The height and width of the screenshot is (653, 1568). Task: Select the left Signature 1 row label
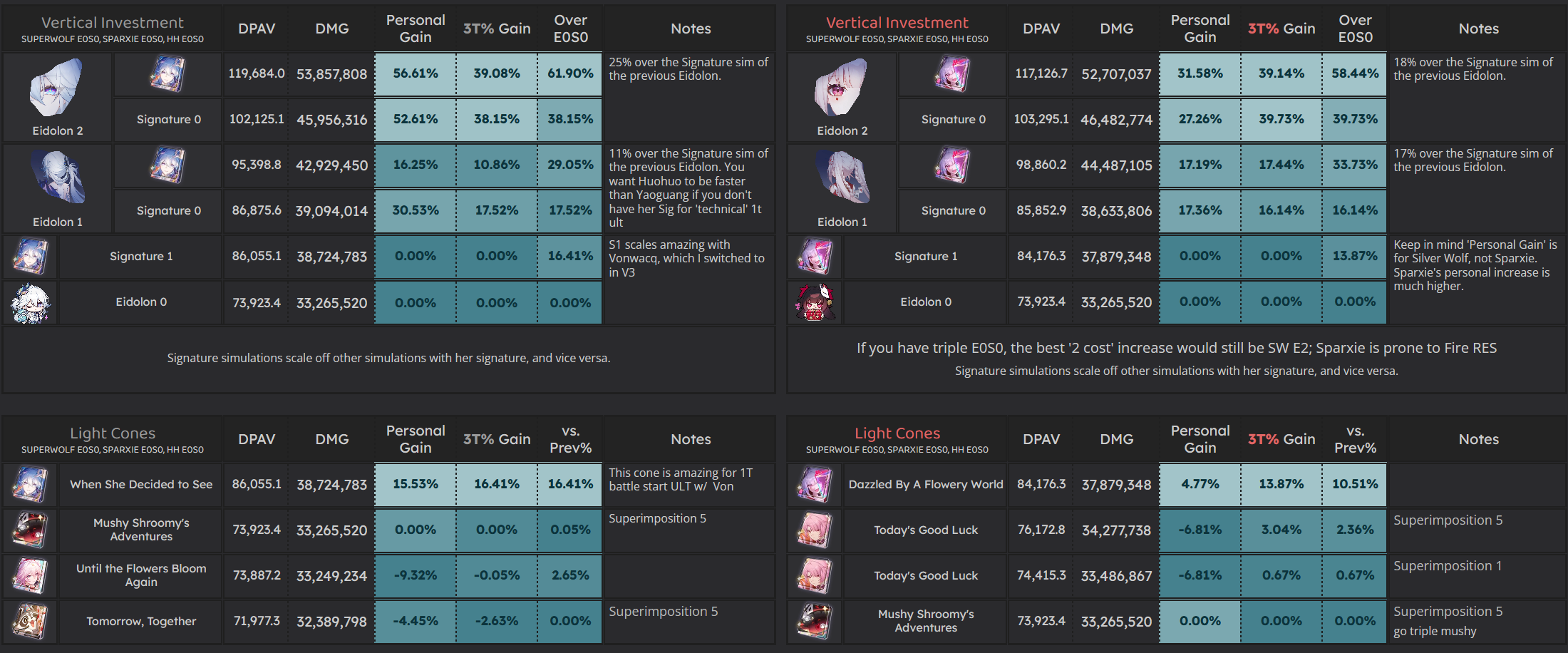(x=141, y=257)
